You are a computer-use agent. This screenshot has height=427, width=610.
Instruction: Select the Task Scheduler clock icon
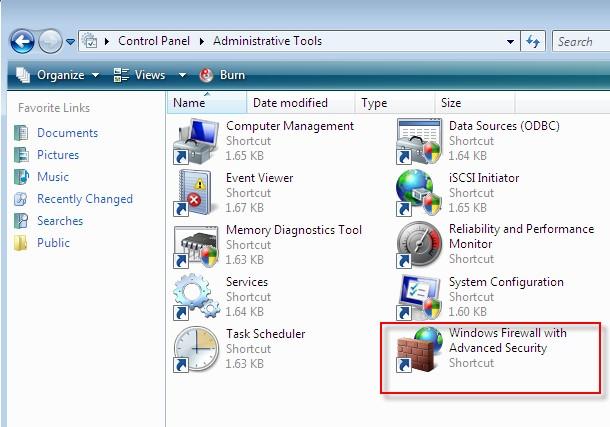coord(196,349)
